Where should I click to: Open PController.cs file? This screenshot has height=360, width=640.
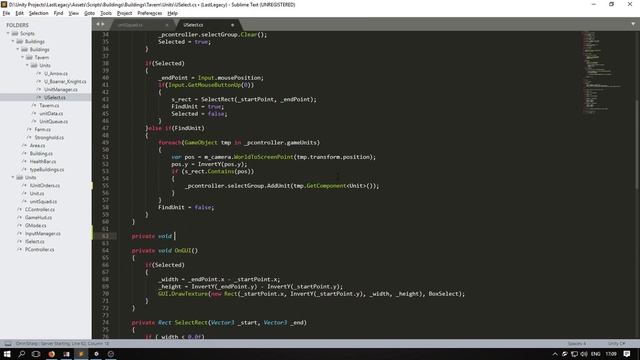(x=40, y=249)
